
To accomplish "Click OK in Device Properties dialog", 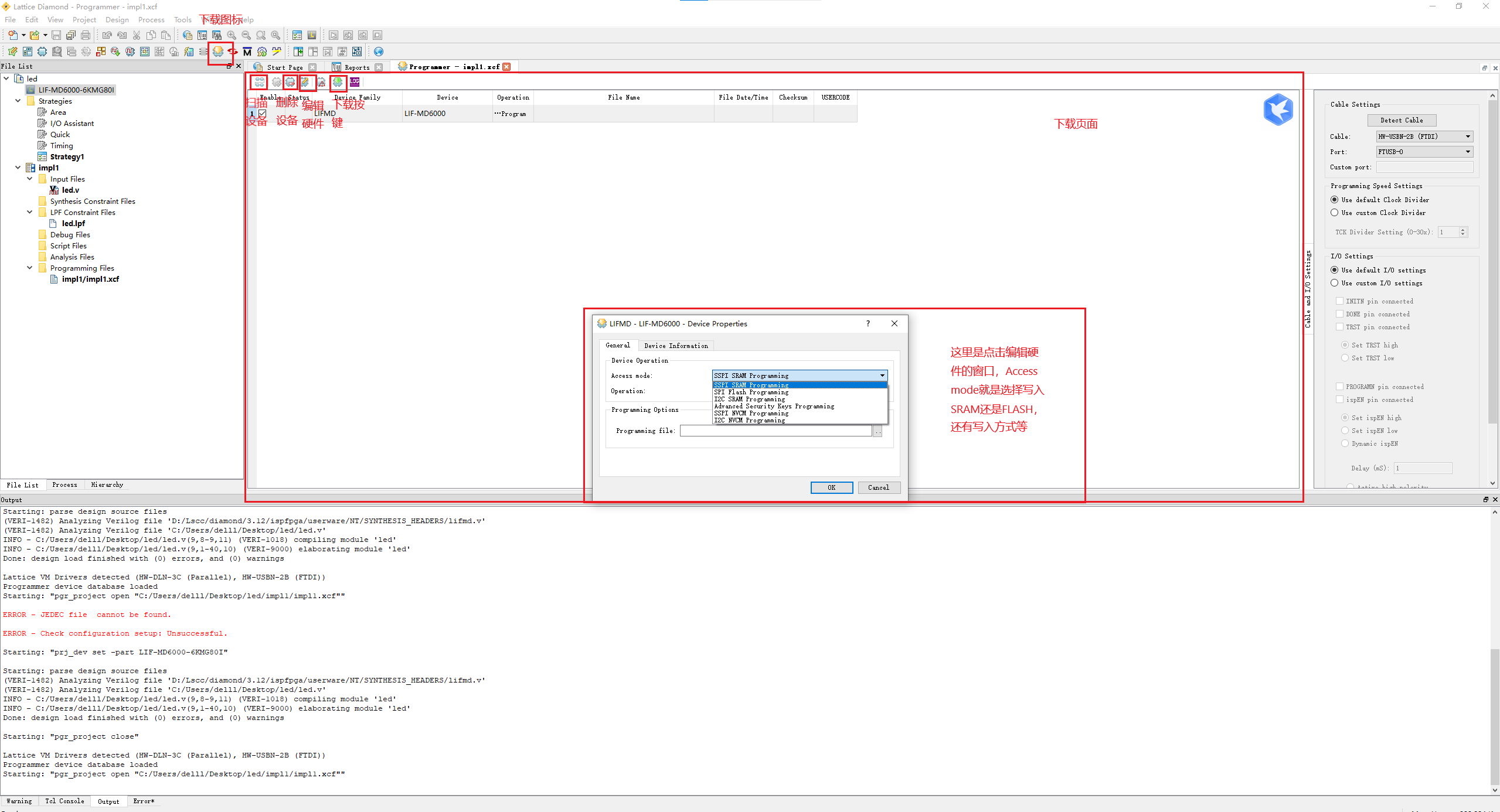I will point(831,487).
